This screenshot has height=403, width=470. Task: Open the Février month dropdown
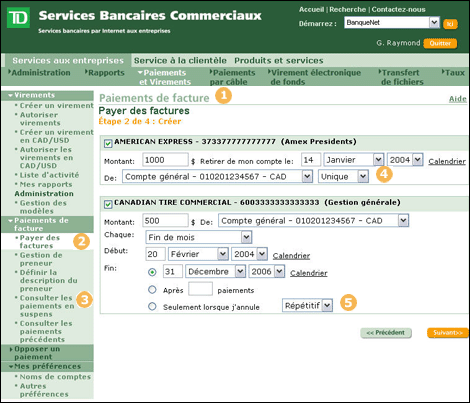click(198, 254)
